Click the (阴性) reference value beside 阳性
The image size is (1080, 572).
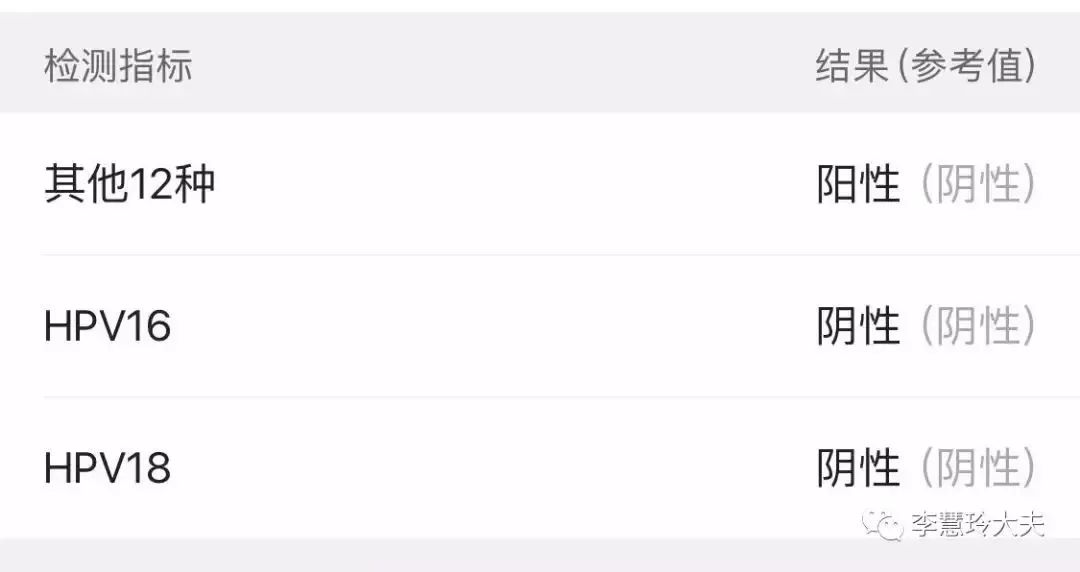pyautogui.click(x=977, y=185)
